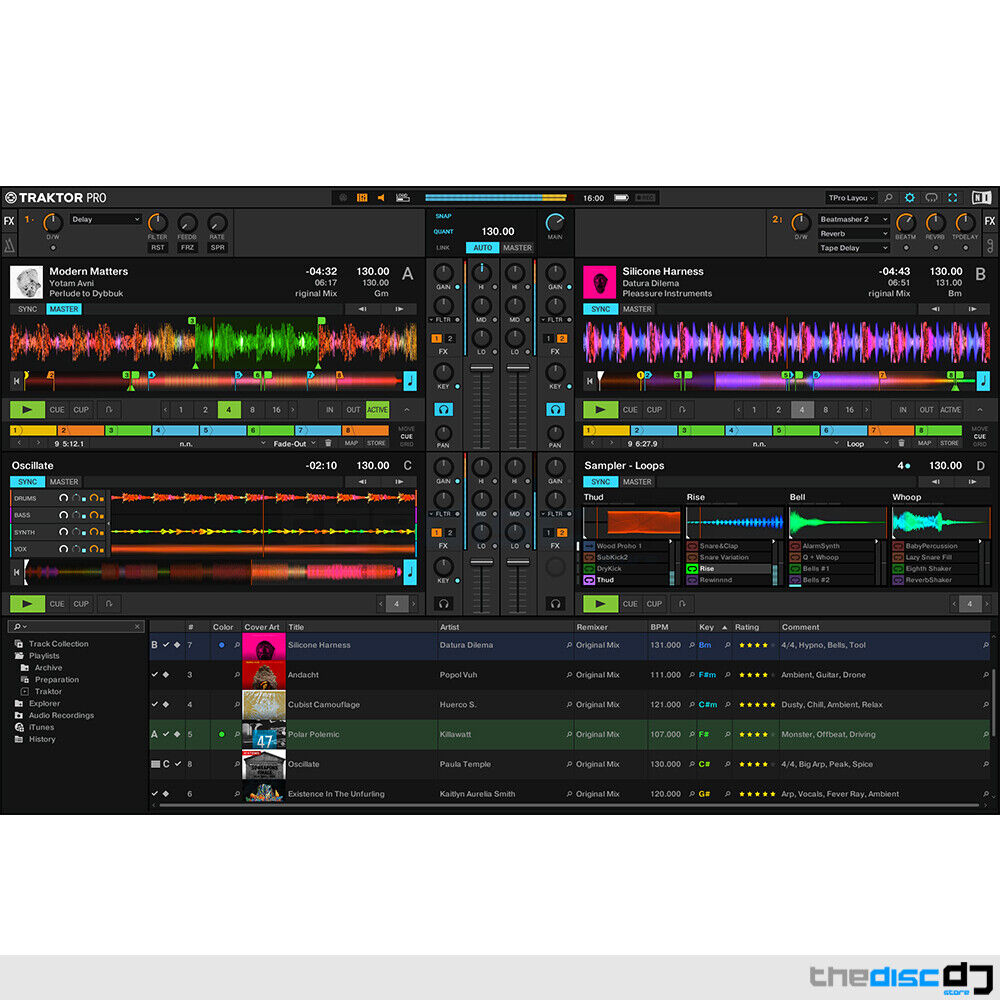The height and width of the screenshot is (1000, 1000).
Task: Open Track Collection in browser tree
Action: (x=58, y=644)
